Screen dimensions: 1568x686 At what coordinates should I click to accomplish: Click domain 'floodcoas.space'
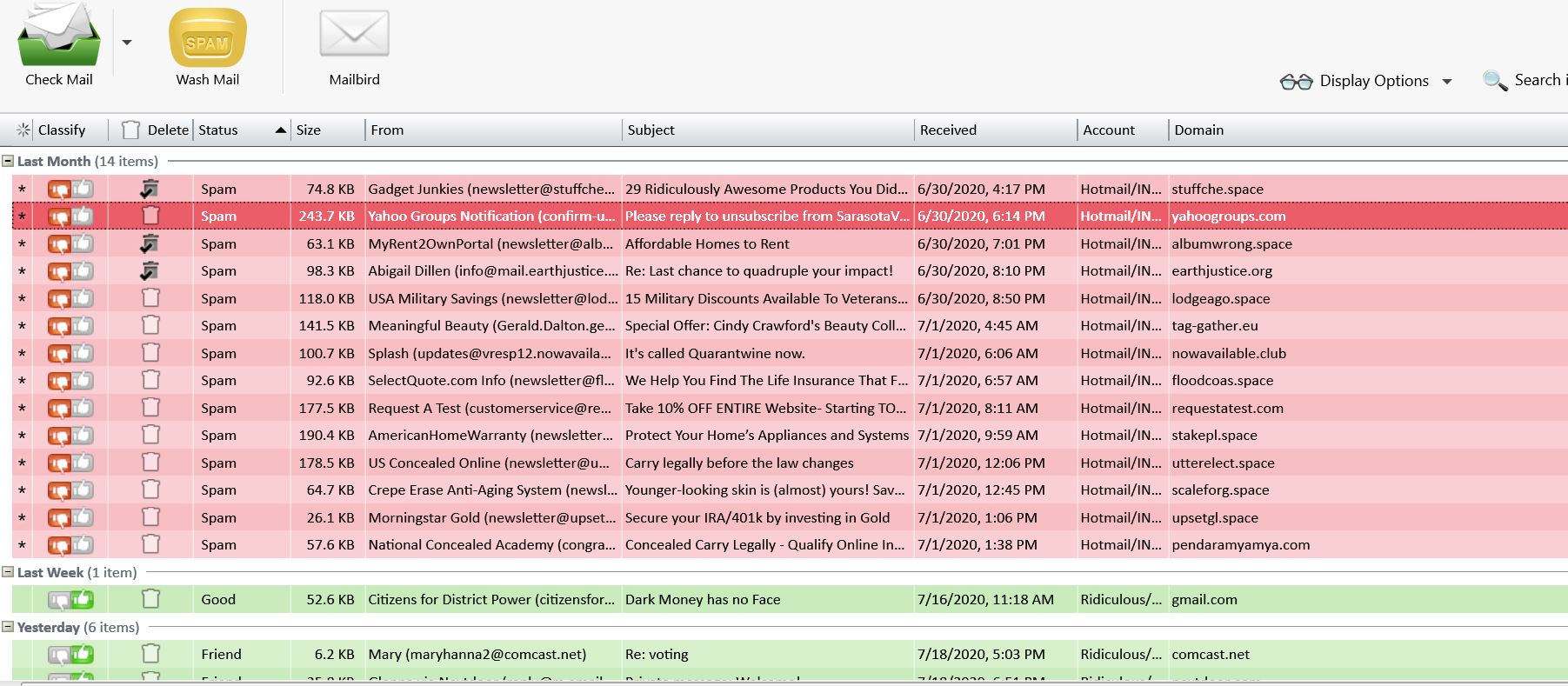pos(1222,380)
